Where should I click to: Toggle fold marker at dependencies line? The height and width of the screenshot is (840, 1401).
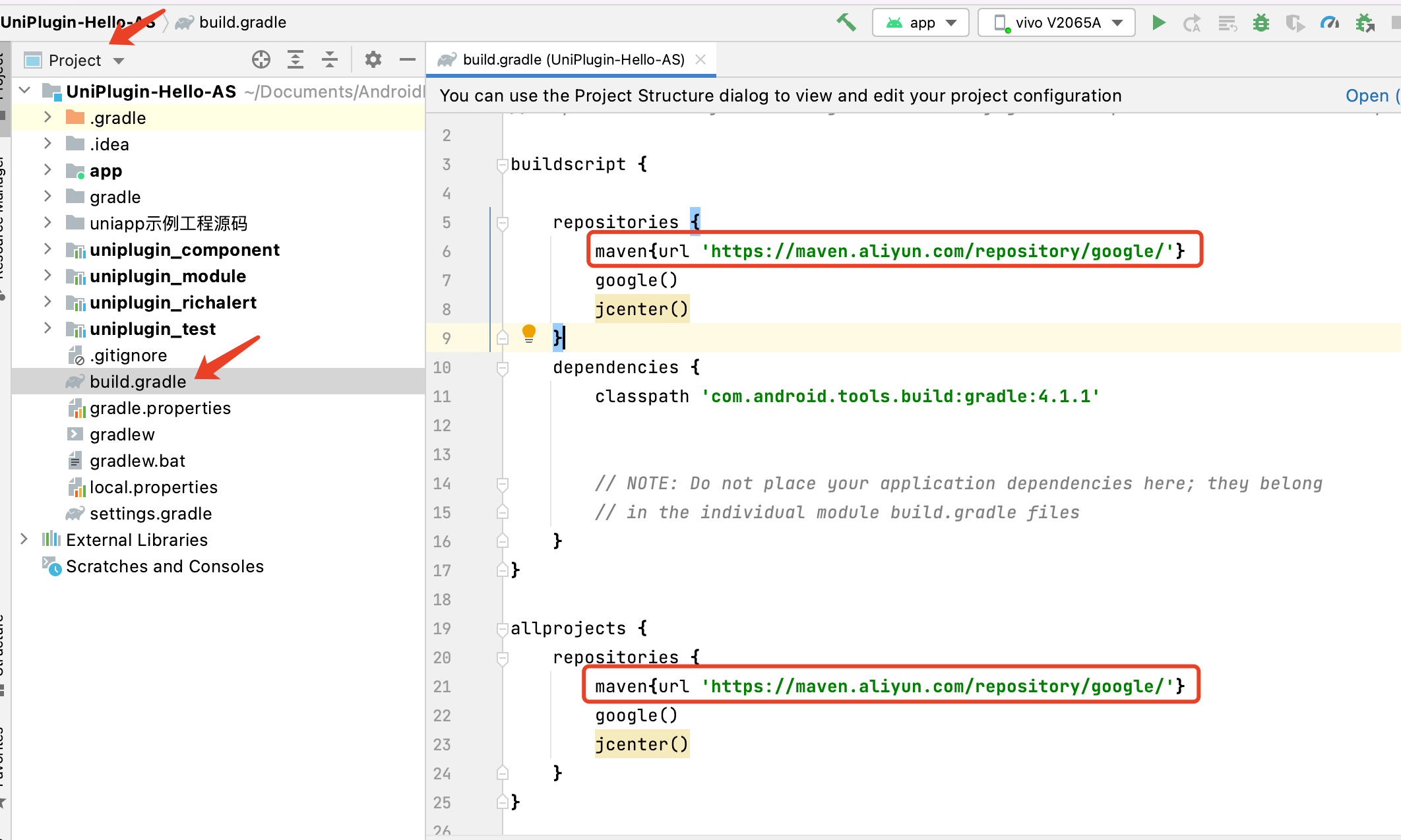point(503,368)
